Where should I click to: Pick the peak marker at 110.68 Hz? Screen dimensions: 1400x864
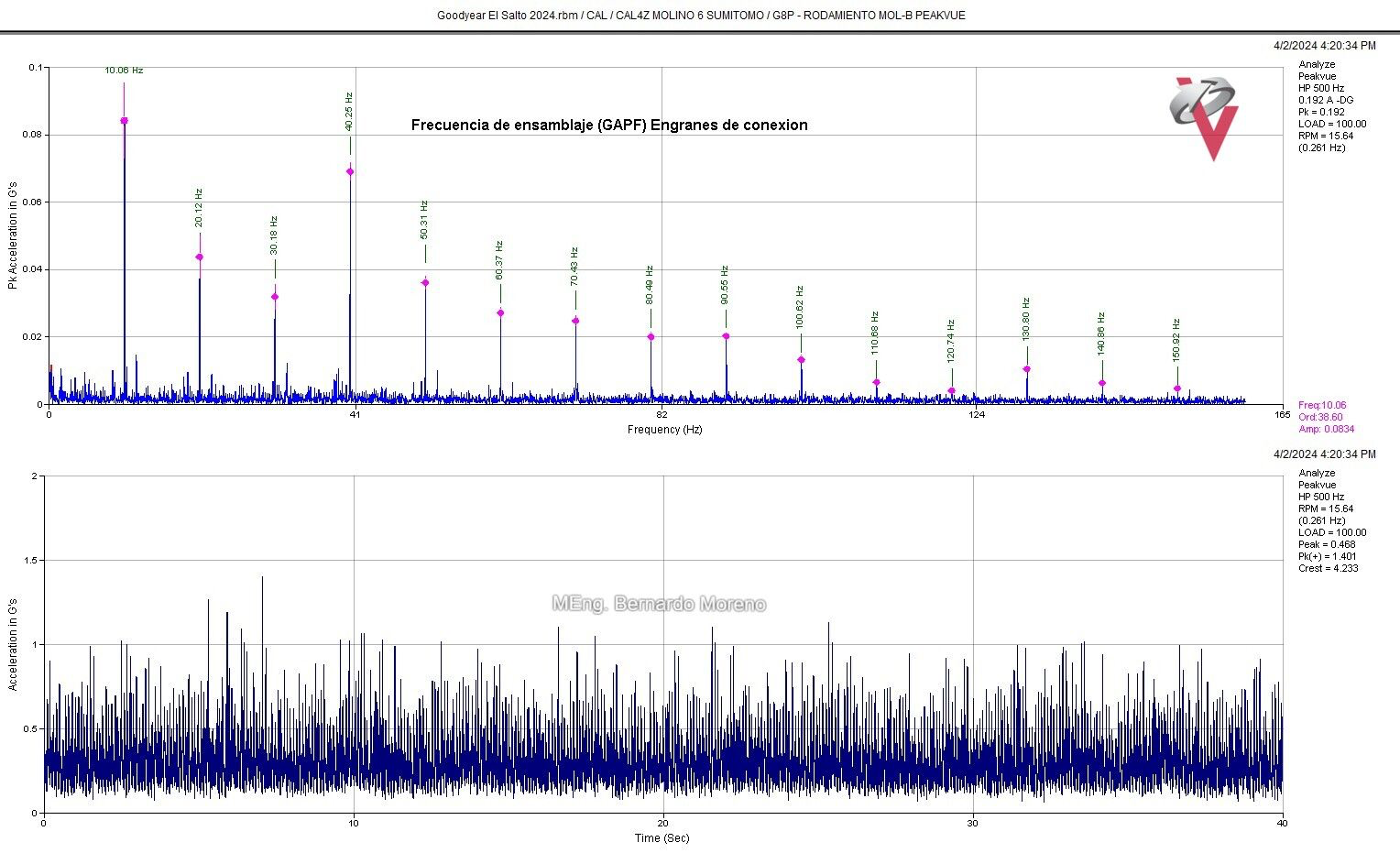tap(876, 382)
